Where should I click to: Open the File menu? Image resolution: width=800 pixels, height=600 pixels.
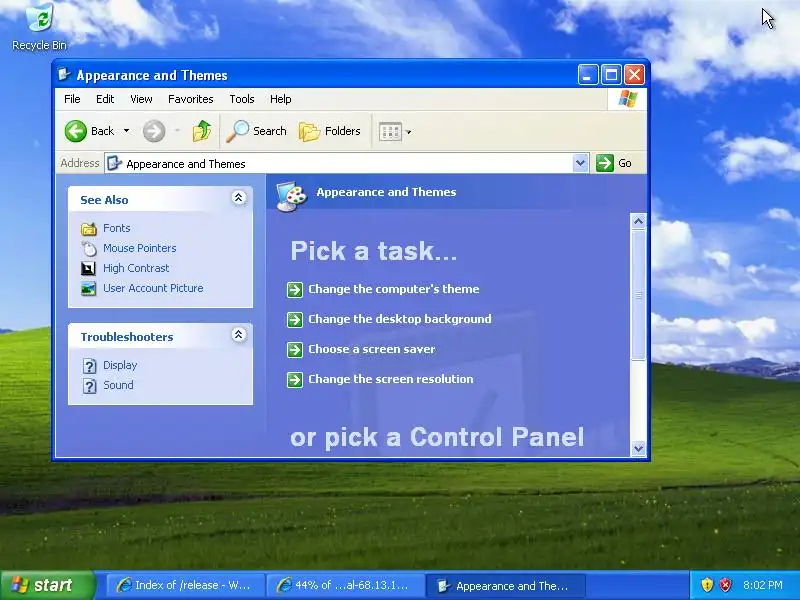[x=72, y=99]
